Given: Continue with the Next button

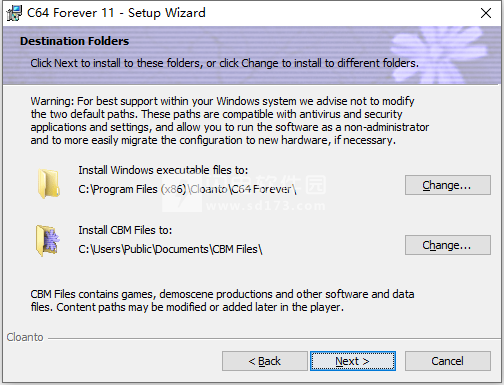Looking at the screenshot, I should click(x=353, y=361).
